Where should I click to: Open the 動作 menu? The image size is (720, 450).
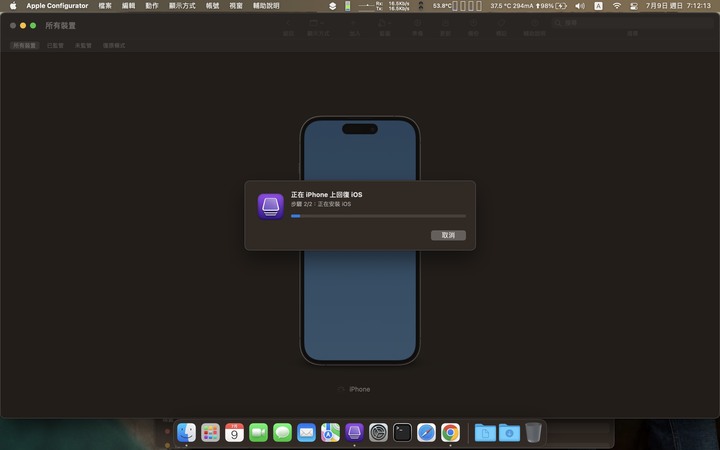pos(152,6)
